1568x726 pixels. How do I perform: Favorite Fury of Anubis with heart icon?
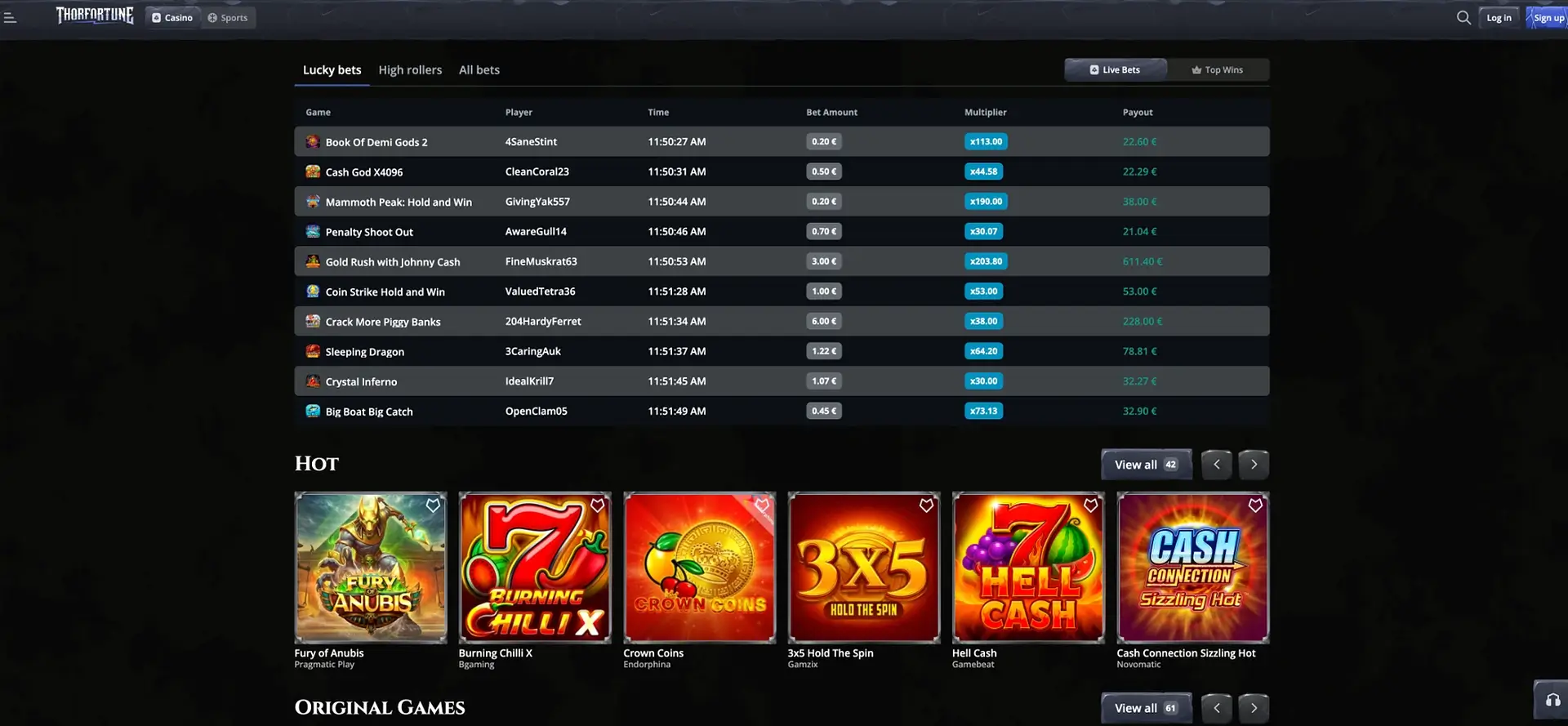click(x=433, y=506)
